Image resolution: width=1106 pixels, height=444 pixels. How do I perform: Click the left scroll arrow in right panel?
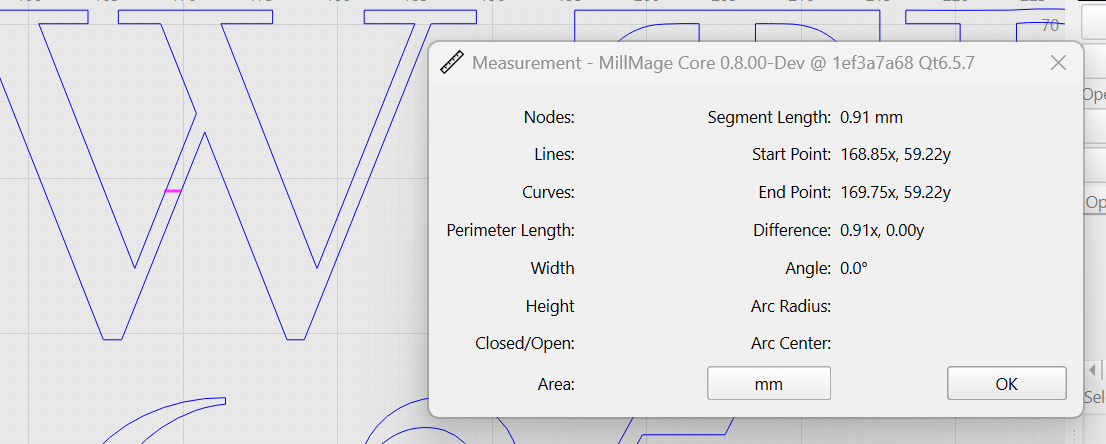coord(1092,370)
